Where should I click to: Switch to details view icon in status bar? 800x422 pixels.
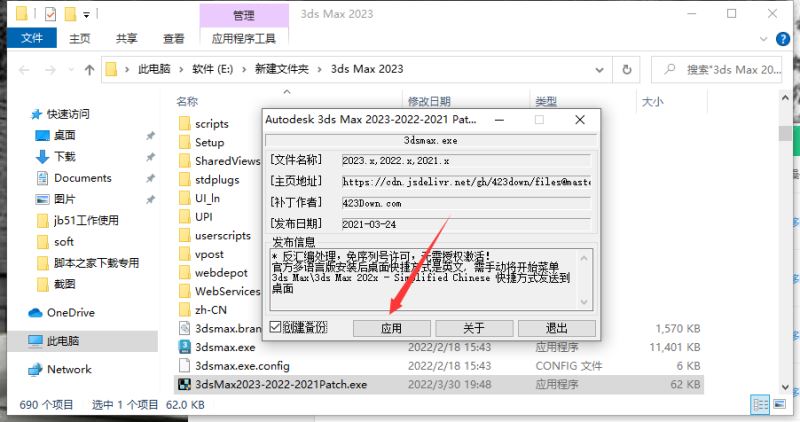click(x=760, y=405)
